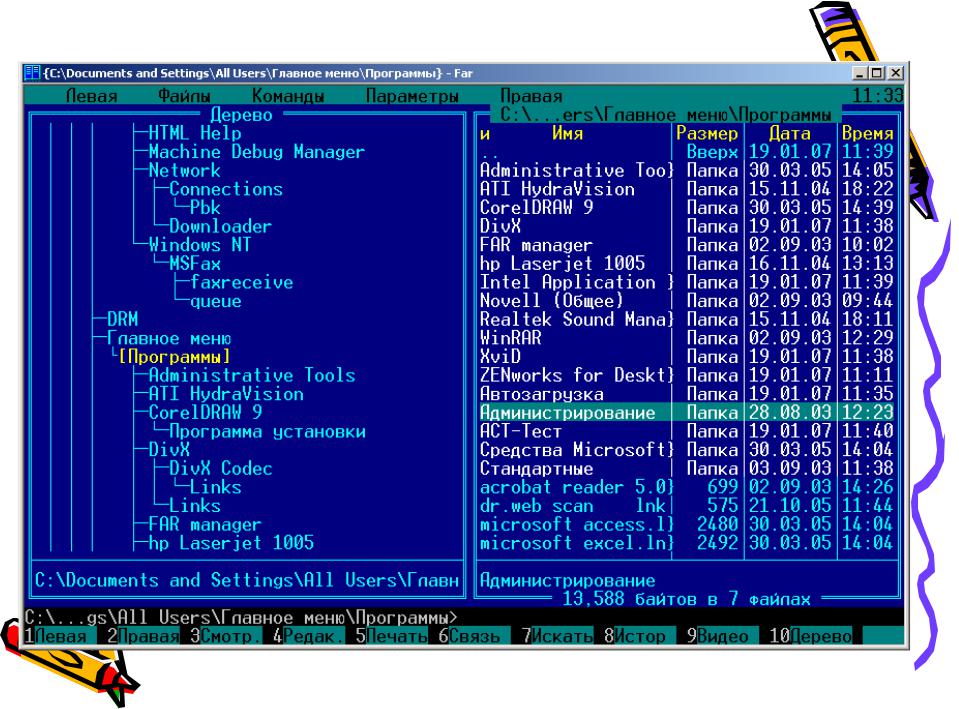Select the Network folder in the tree
Image resolution: width=959 pixels, height=709 pixels.
point(184,171)
